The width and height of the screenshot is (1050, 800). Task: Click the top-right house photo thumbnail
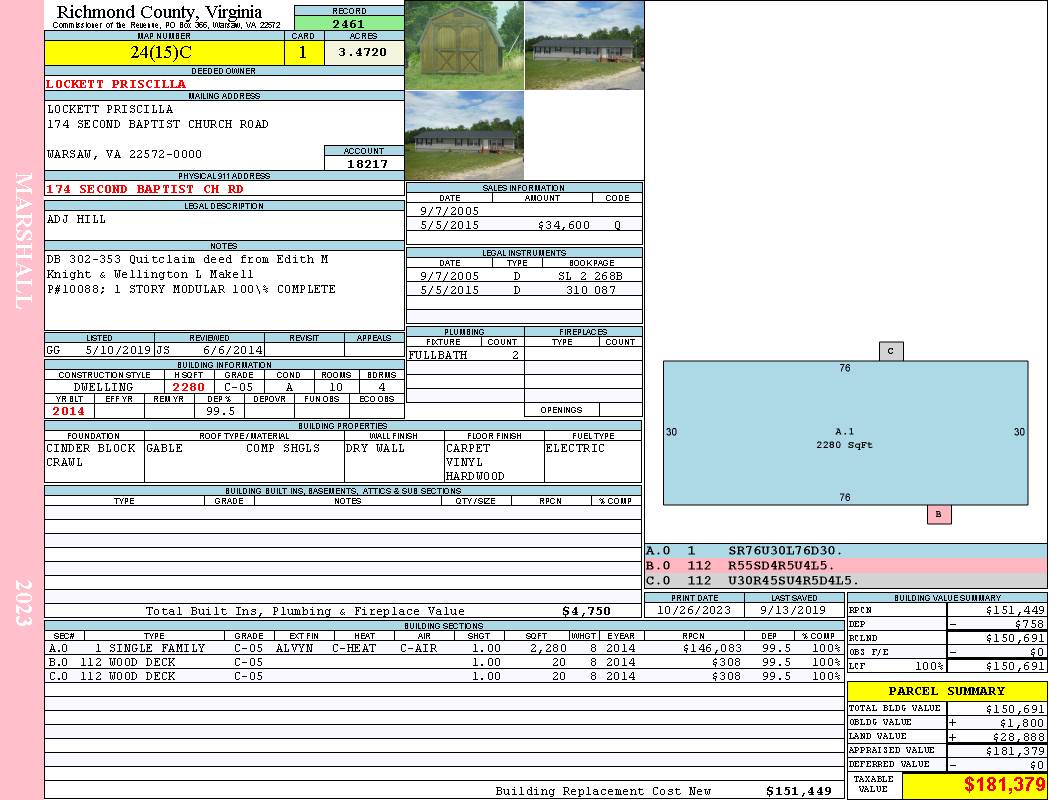click(583, 45)
